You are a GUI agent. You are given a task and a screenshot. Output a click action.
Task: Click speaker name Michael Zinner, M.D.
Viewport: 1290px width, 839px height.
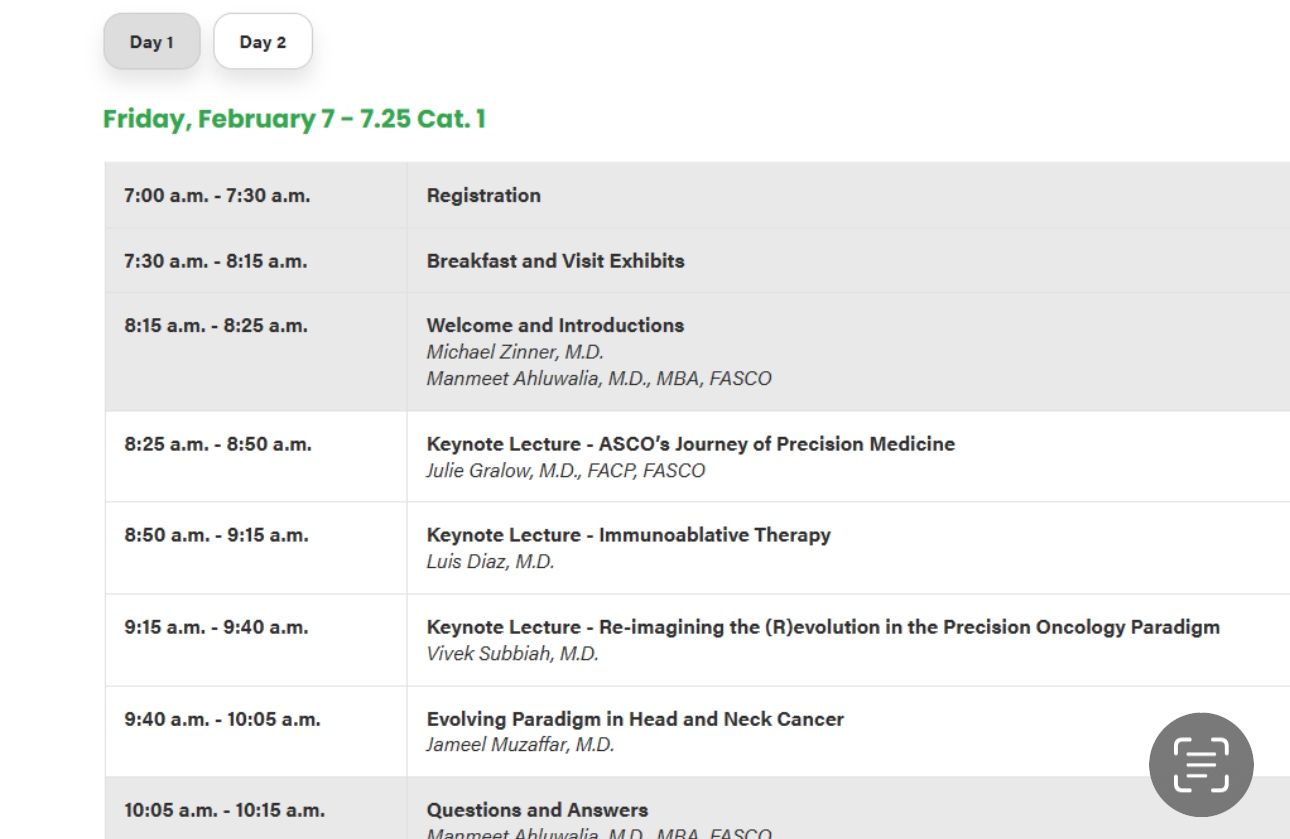pos(515,352)
